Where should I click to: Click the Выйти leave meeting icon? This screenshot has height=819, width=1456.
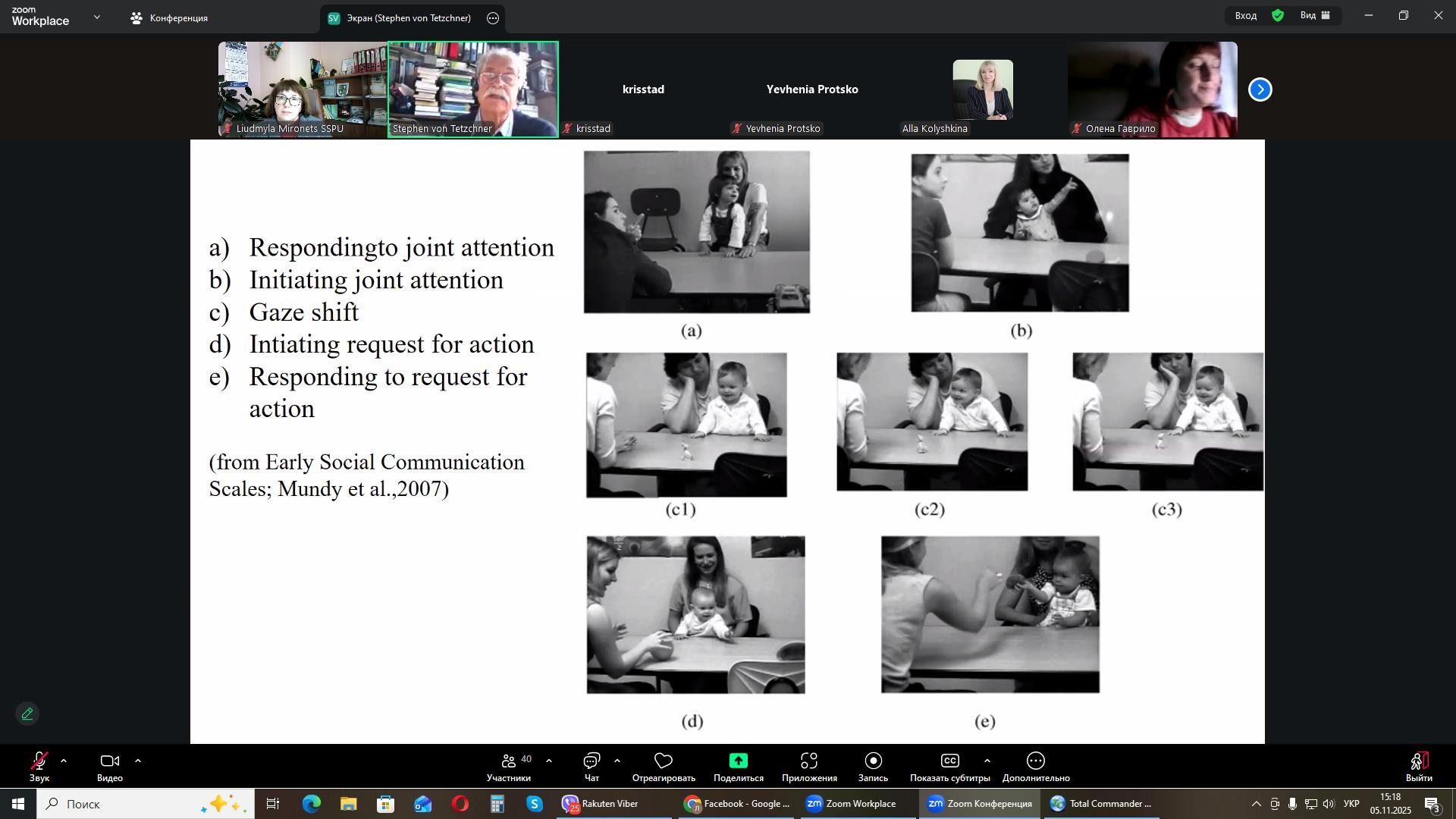(1419, 761)
